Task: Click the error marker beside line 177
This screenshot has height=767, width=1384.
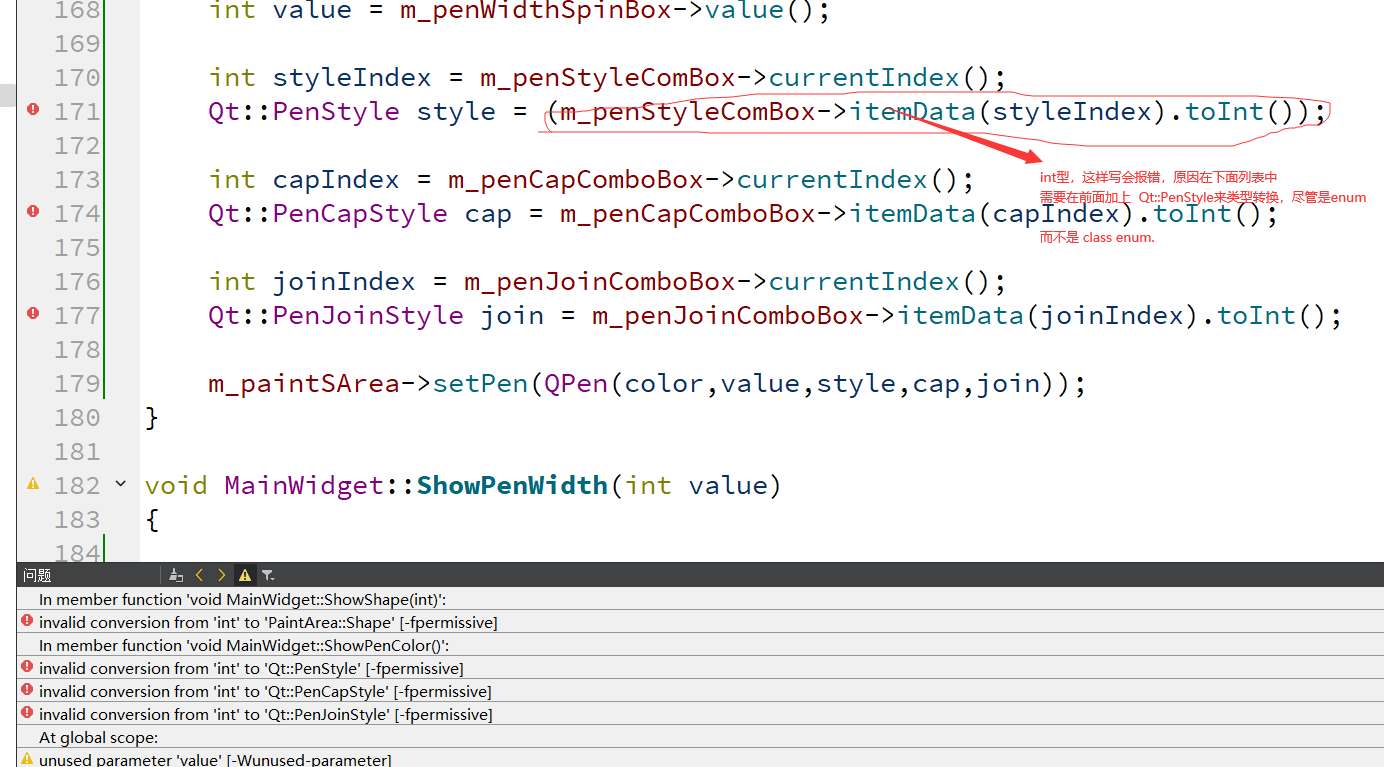Action: (33, 314)
